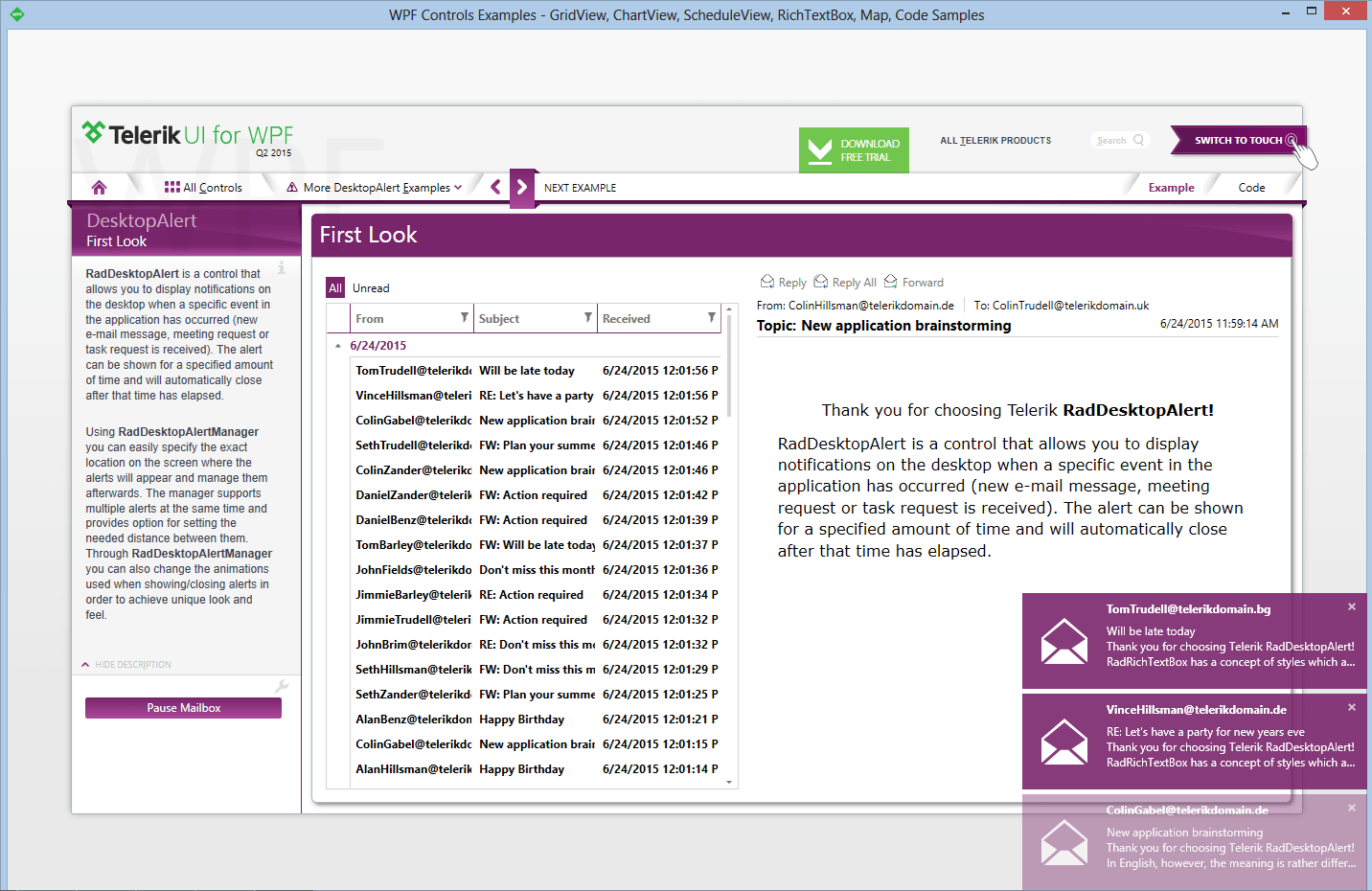Click the envelope icon in the TomTrudell alert

(x=1064, y=641)
